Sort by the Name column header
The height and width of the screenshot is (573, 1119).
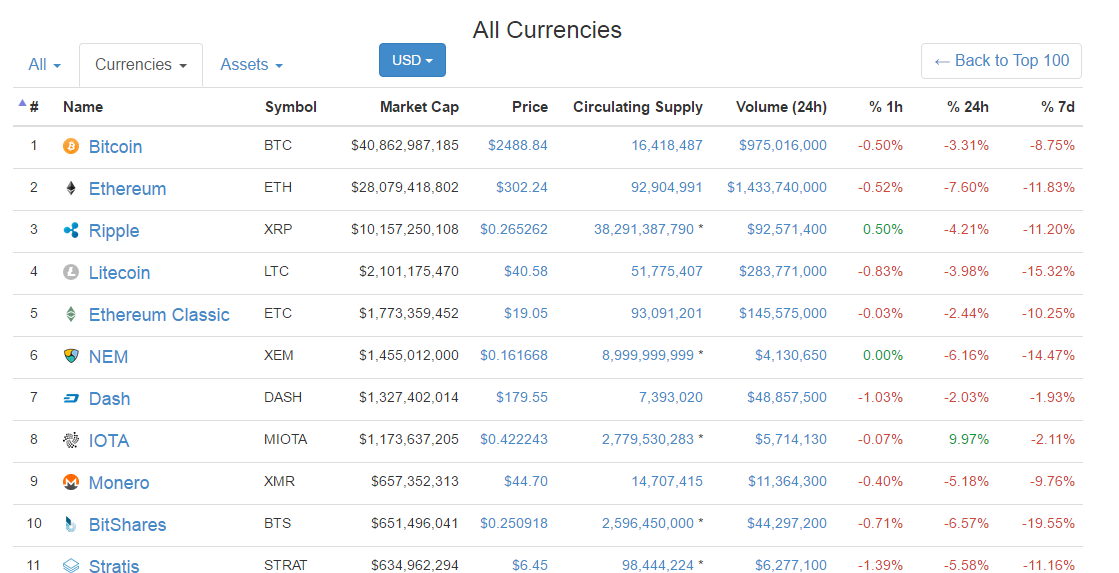pos(83,107)
